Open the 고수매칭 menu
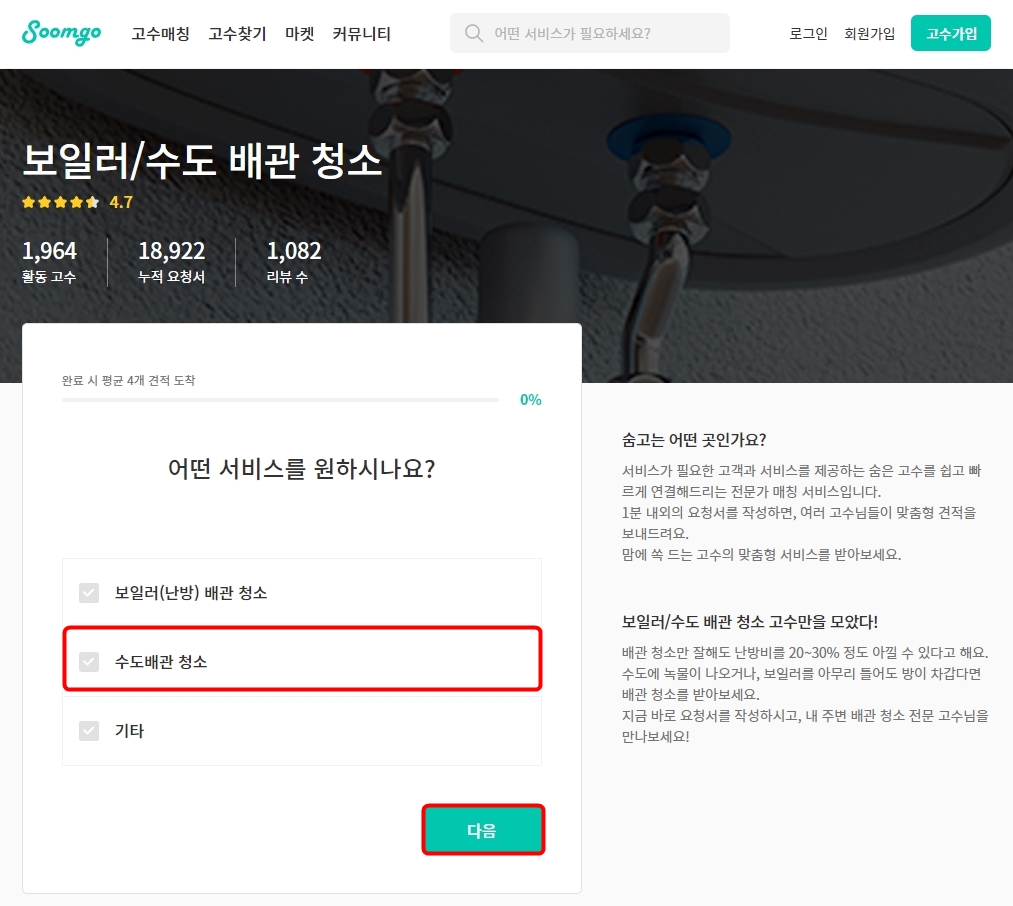Viewport: 1013px width, 906px height. (x=159, y=33)
